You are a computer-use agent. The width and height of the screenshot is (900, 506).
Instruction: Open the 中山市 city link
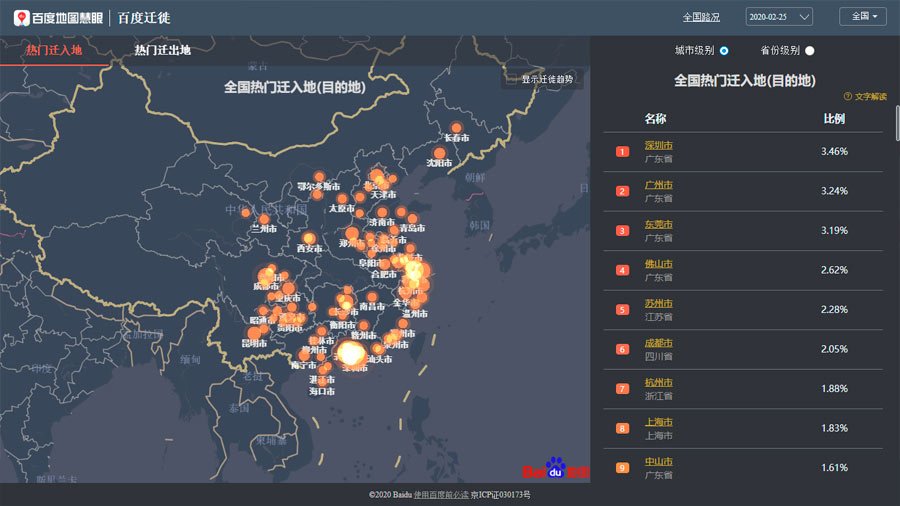[658, 461]
